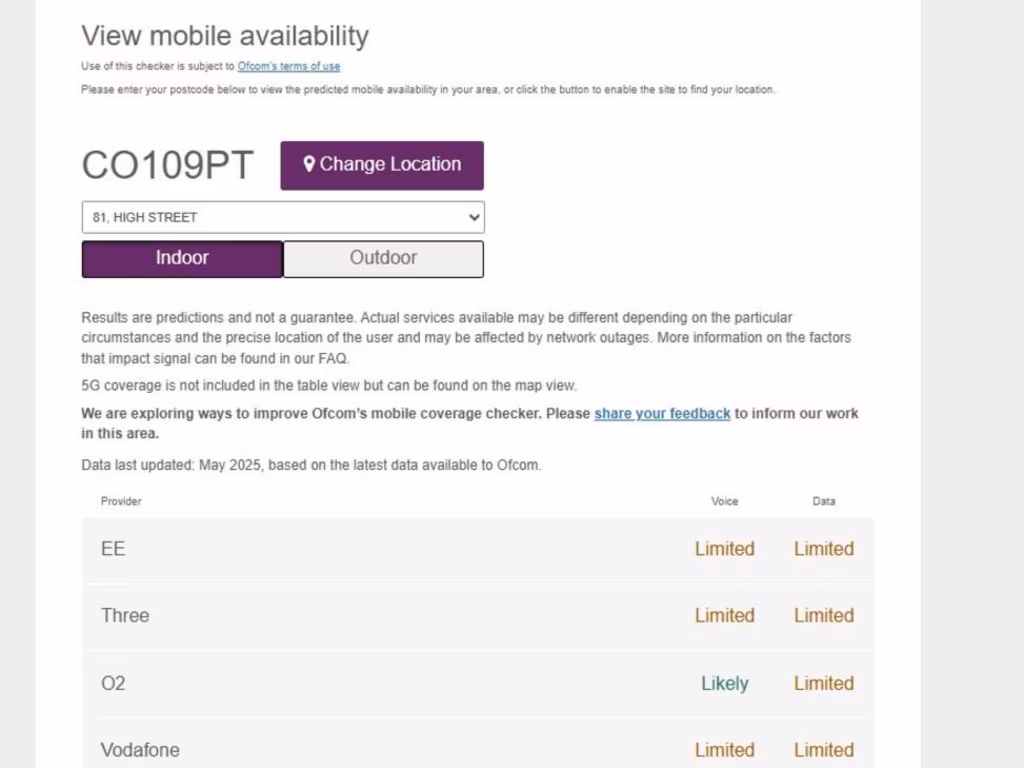This screenshot has width=1024, height=768.
Task: Click O2's Limited data status
Action: coord(823,684)
